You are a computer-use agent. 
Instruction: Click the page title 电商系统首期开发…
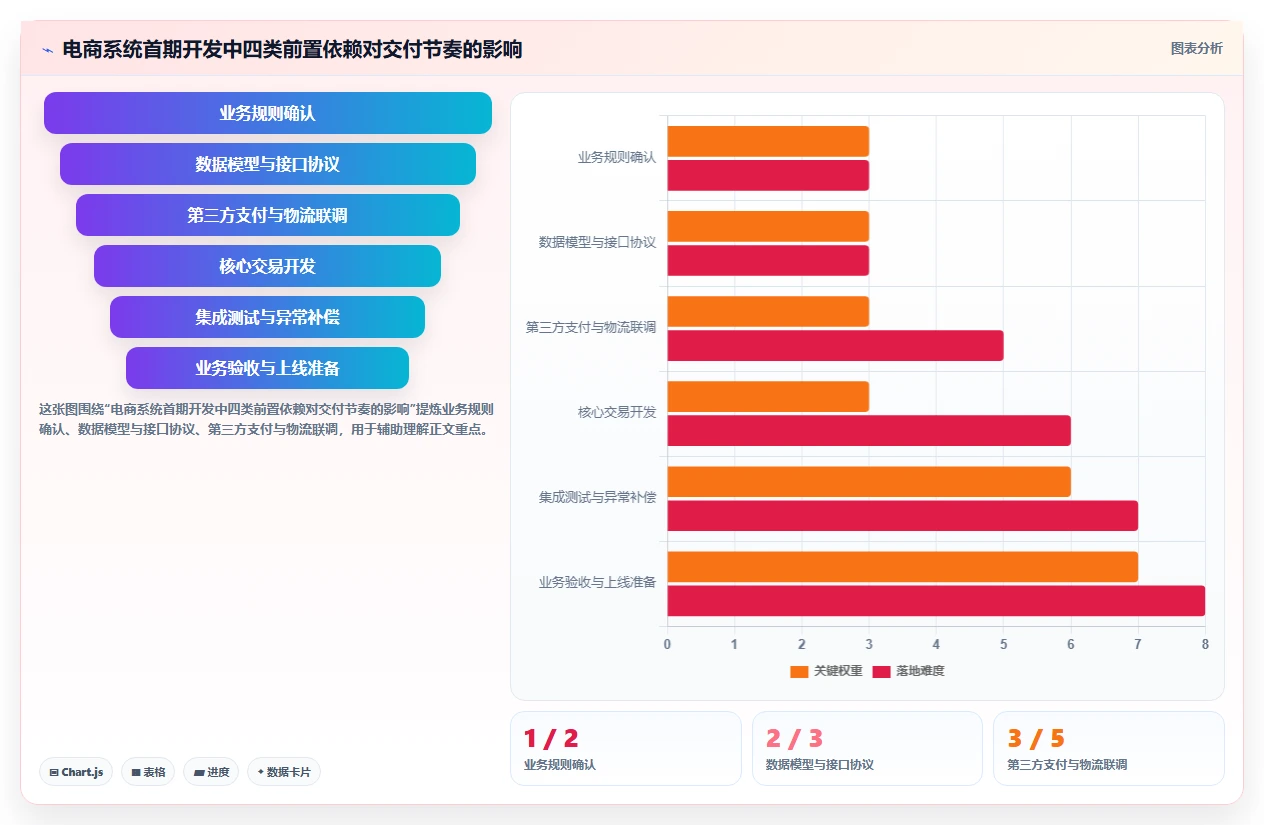[292, 49]
